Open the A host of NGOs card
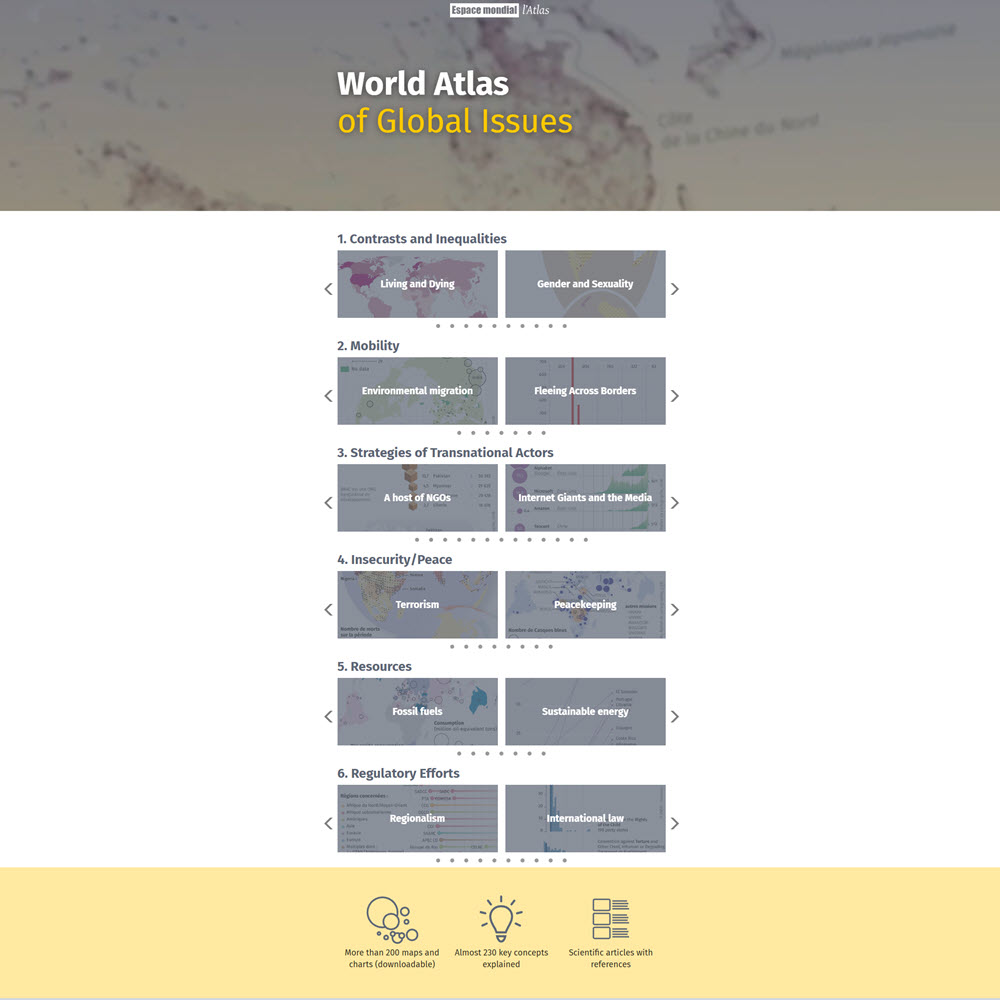Image resolution: width=1000 pixels, height=1000 pixels. click(x=417, y=497)
